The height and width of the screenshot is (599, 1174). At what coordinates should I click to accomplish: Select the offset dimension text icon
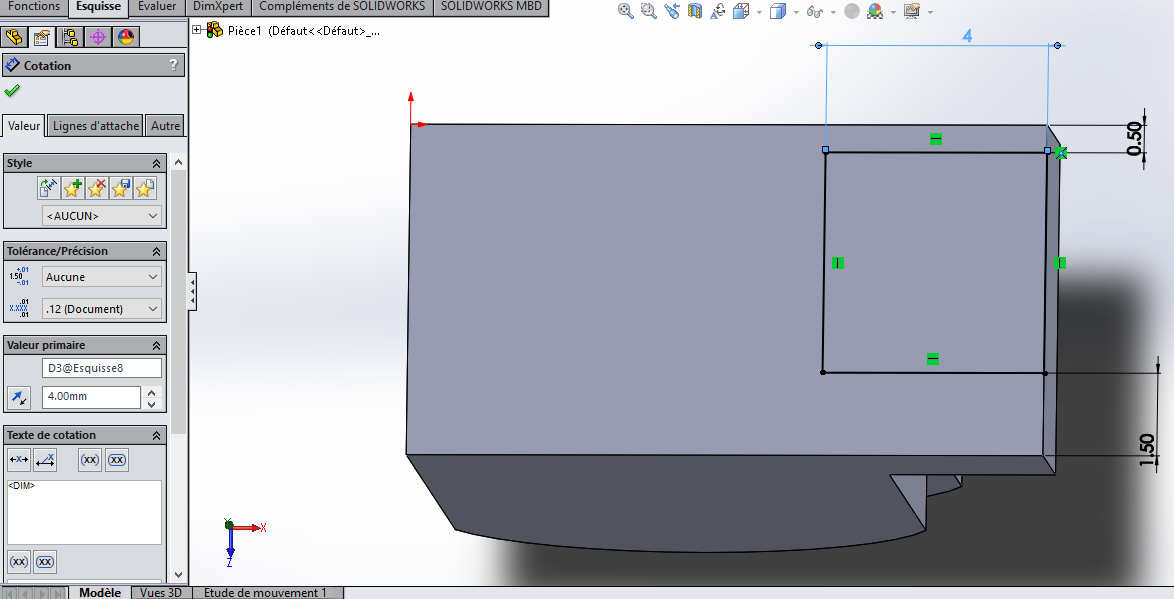coord(45,460)
